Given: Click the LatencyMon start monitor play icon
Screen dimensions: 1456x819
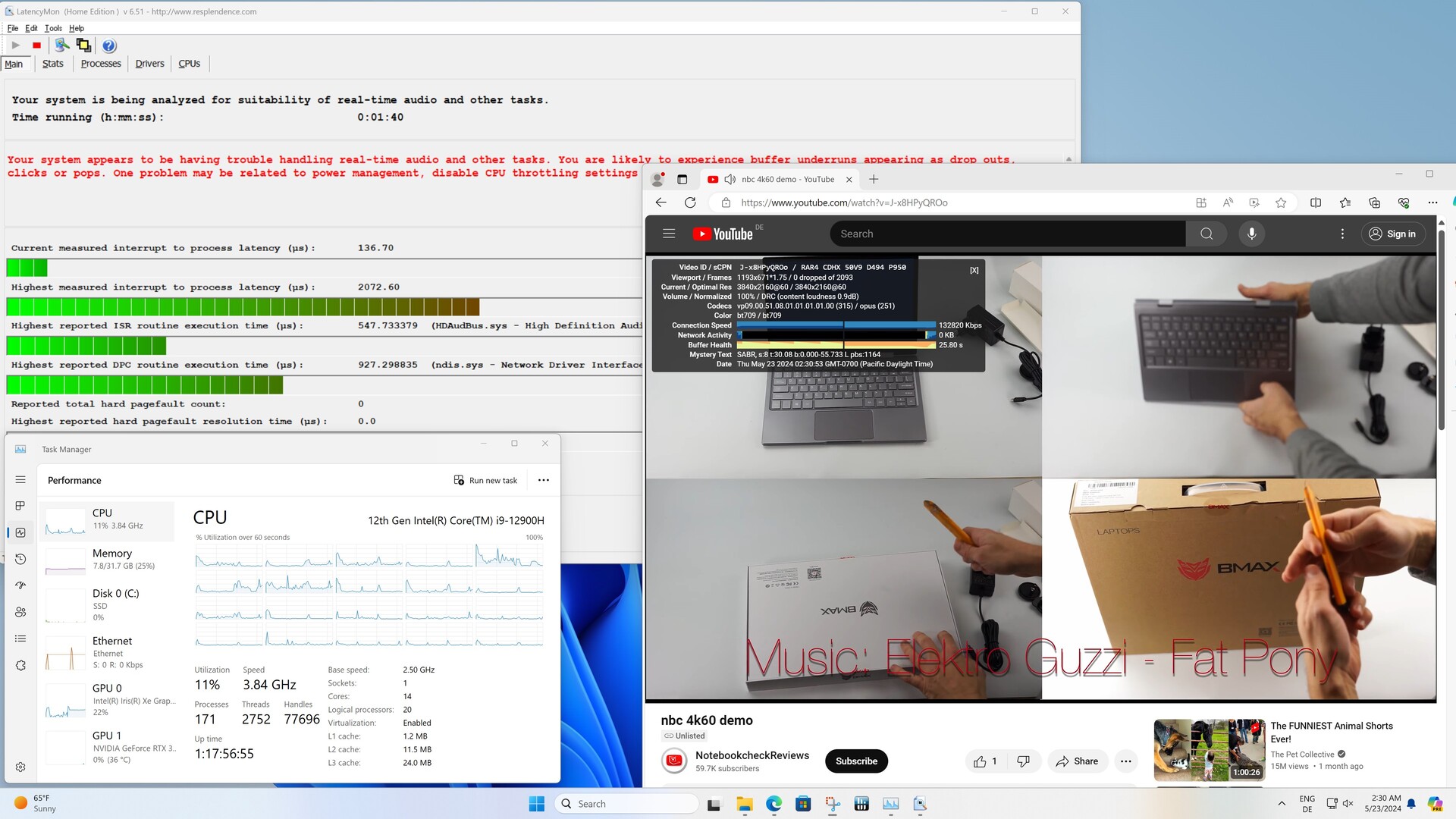Looking at the screenshot, I should pos(15,45).
